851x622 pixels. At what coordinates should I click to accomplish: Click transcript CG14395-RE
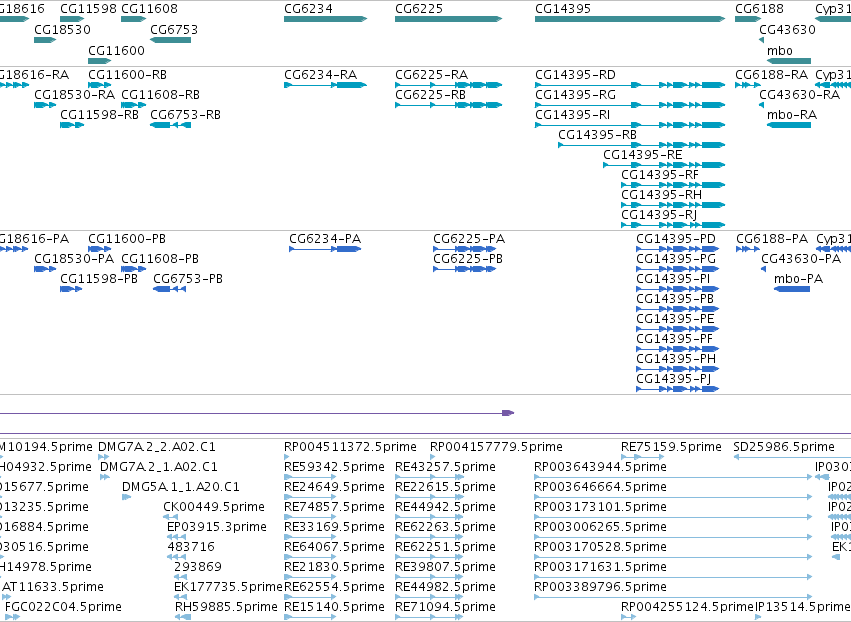click(x=664, y=165)
